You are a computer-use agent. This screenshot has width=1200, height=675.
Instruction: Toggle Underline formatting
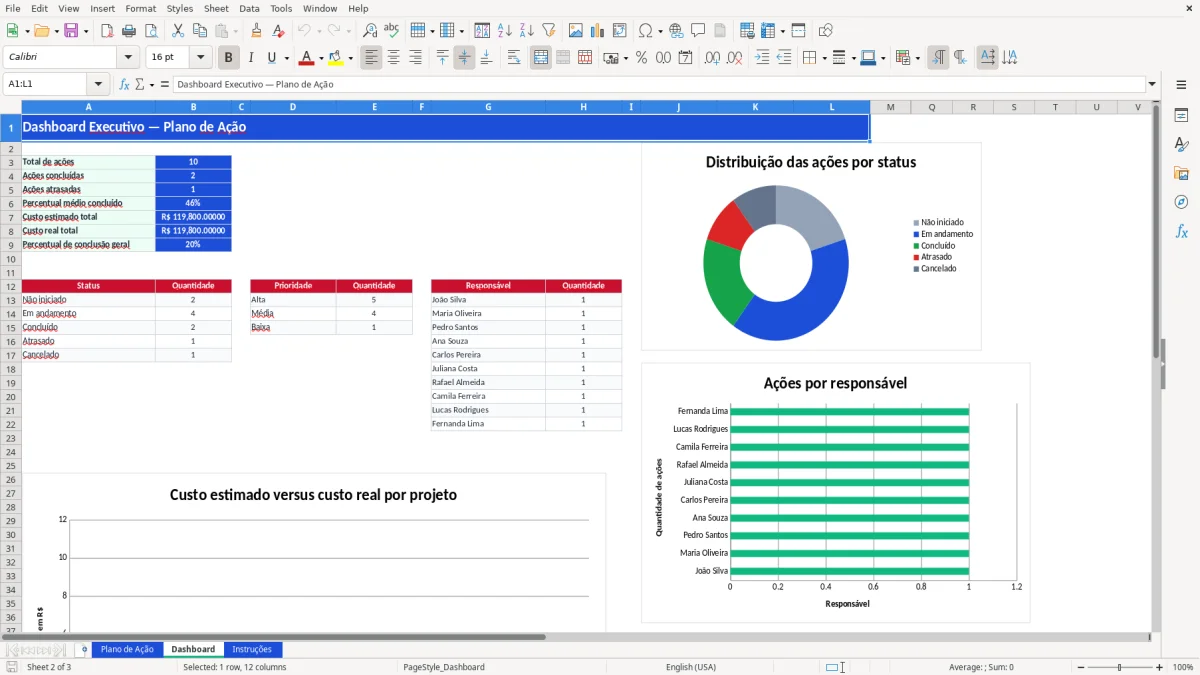point(272,58)
